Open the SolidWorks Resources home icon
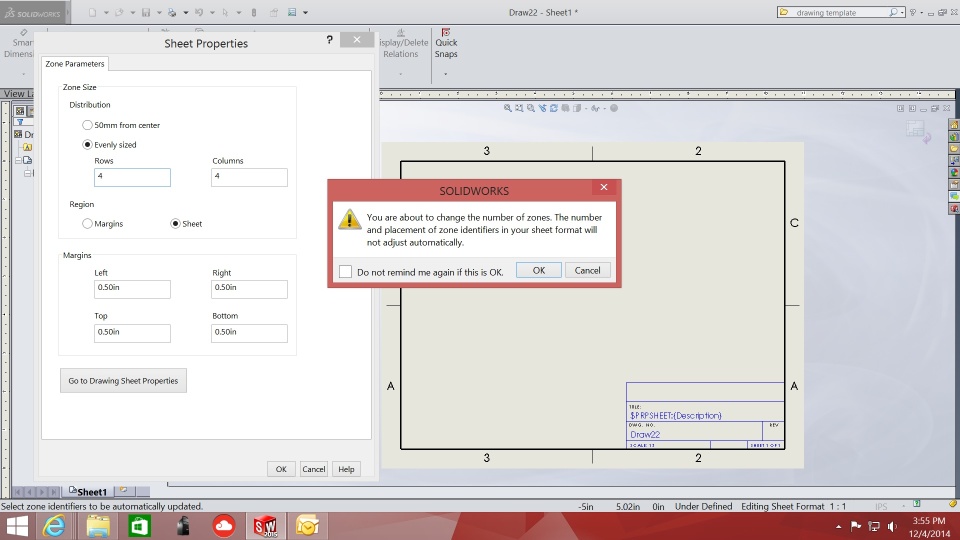 pyautogui.click(x=954, y=124)
